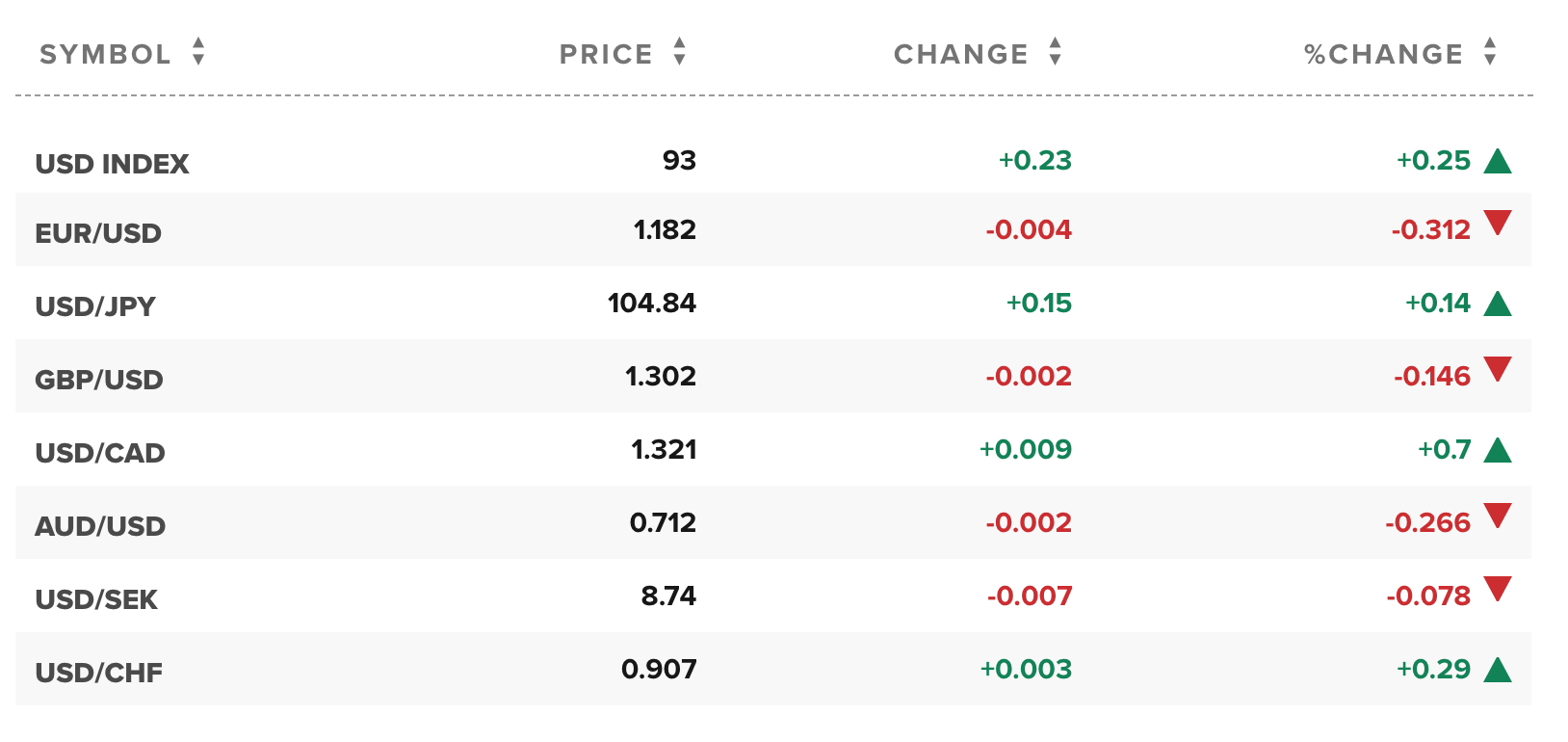The image size is (1568, 742).
Task: Select AUD/USD percent change -0.266
Action: point(1428,522)
